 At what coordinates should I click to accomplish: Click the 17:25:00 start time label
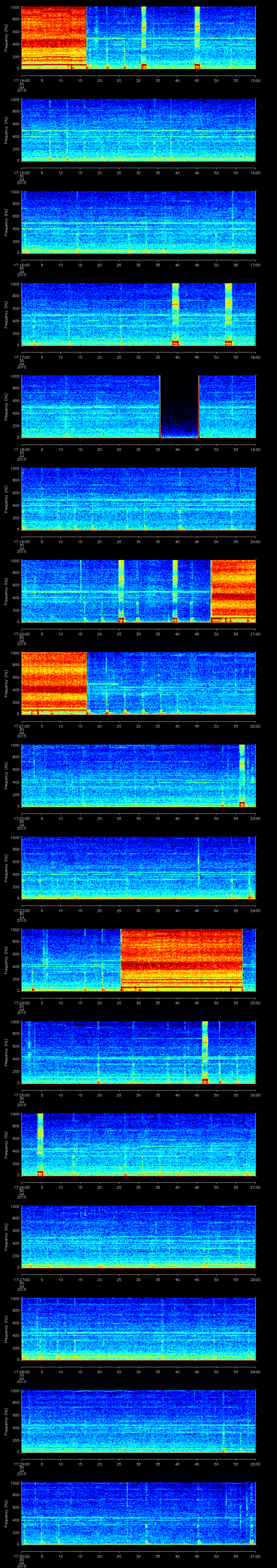point(21,1095)
